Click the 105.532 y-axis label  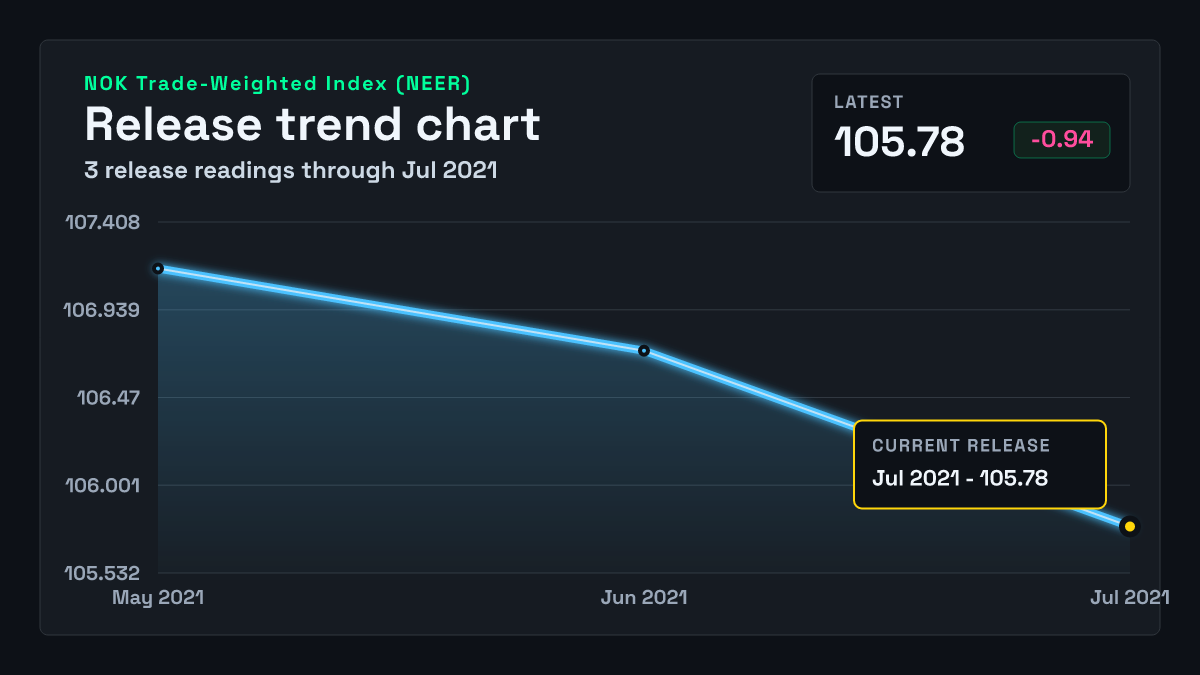coord(103,574)
